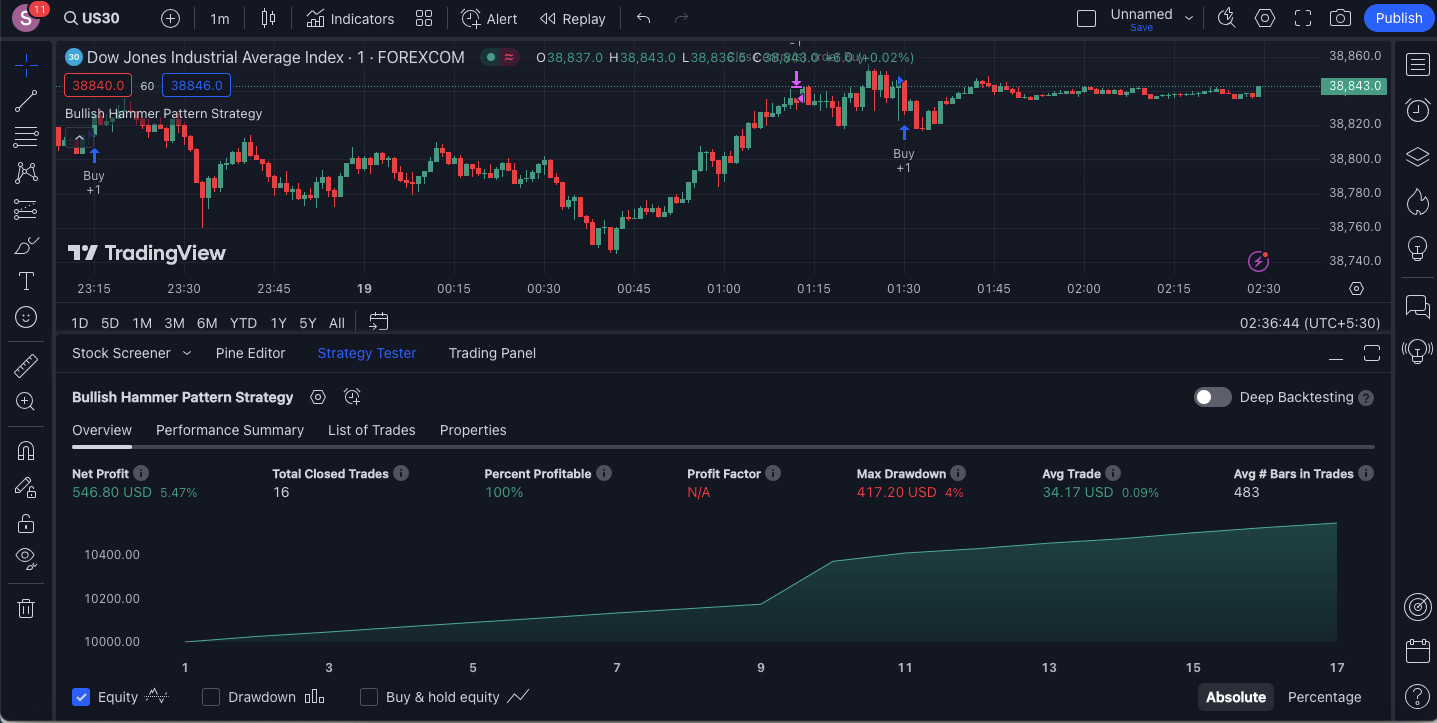1437x723 pixels.
Task: Open the Fibonacci retracement tools
Action: tap(26, 137)
